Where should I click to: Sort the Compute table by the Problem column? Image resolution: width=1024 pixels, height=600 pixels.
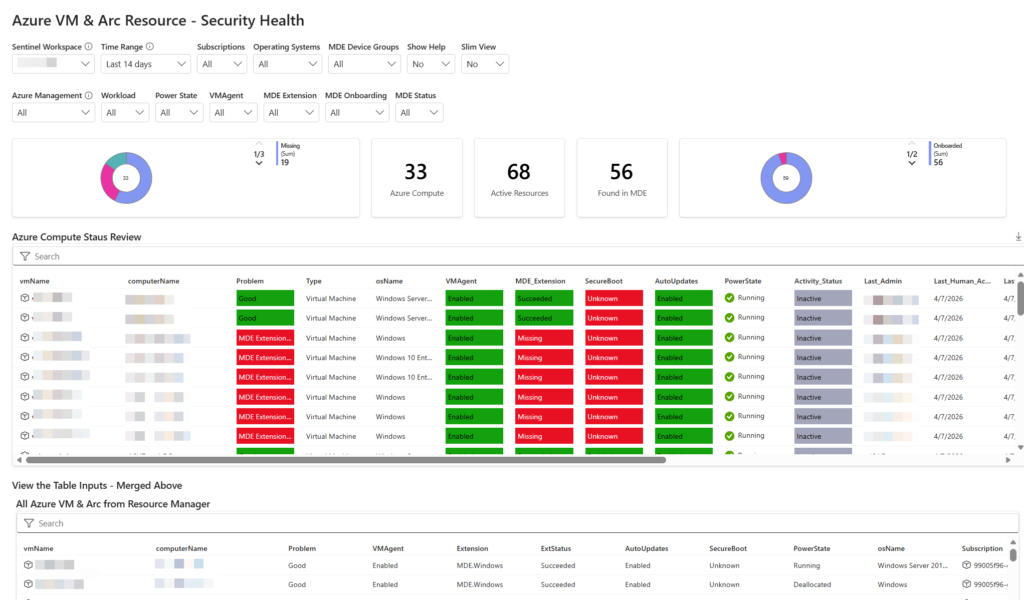tap(251, 281)
